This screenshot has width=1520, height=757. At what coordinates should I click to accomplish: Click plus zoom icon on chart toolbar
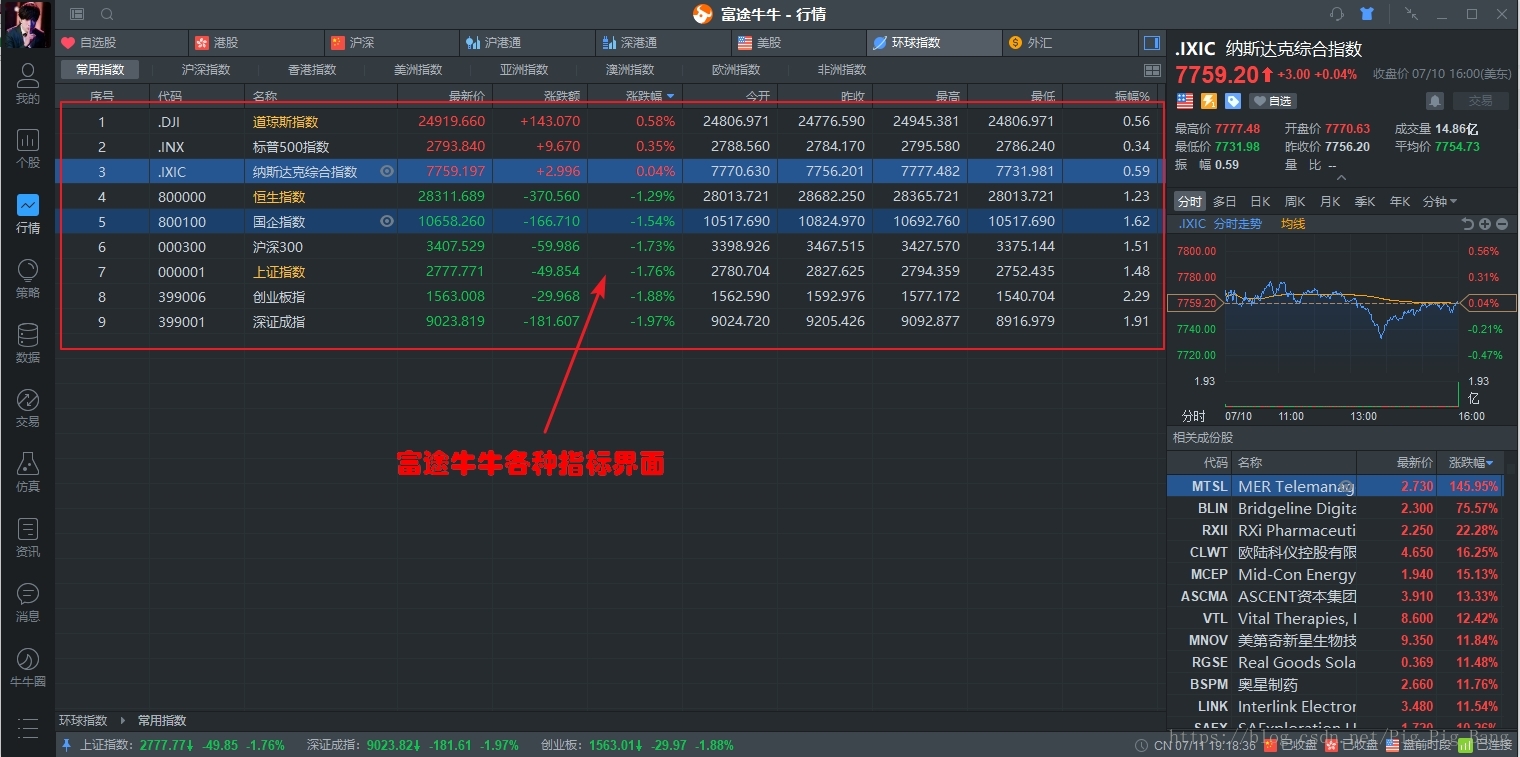pyautogui.click(x=1485, y=224)
